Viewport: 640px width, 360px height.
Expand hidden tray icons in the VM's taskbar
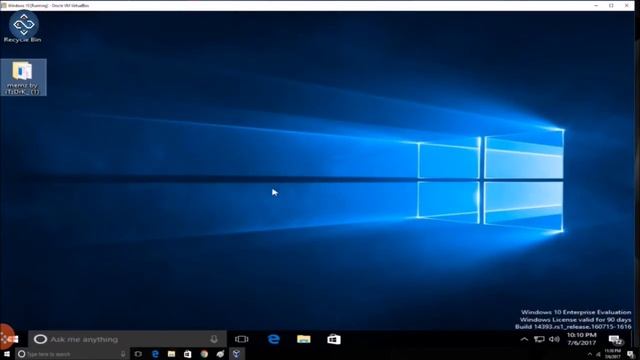click(524, 339)
